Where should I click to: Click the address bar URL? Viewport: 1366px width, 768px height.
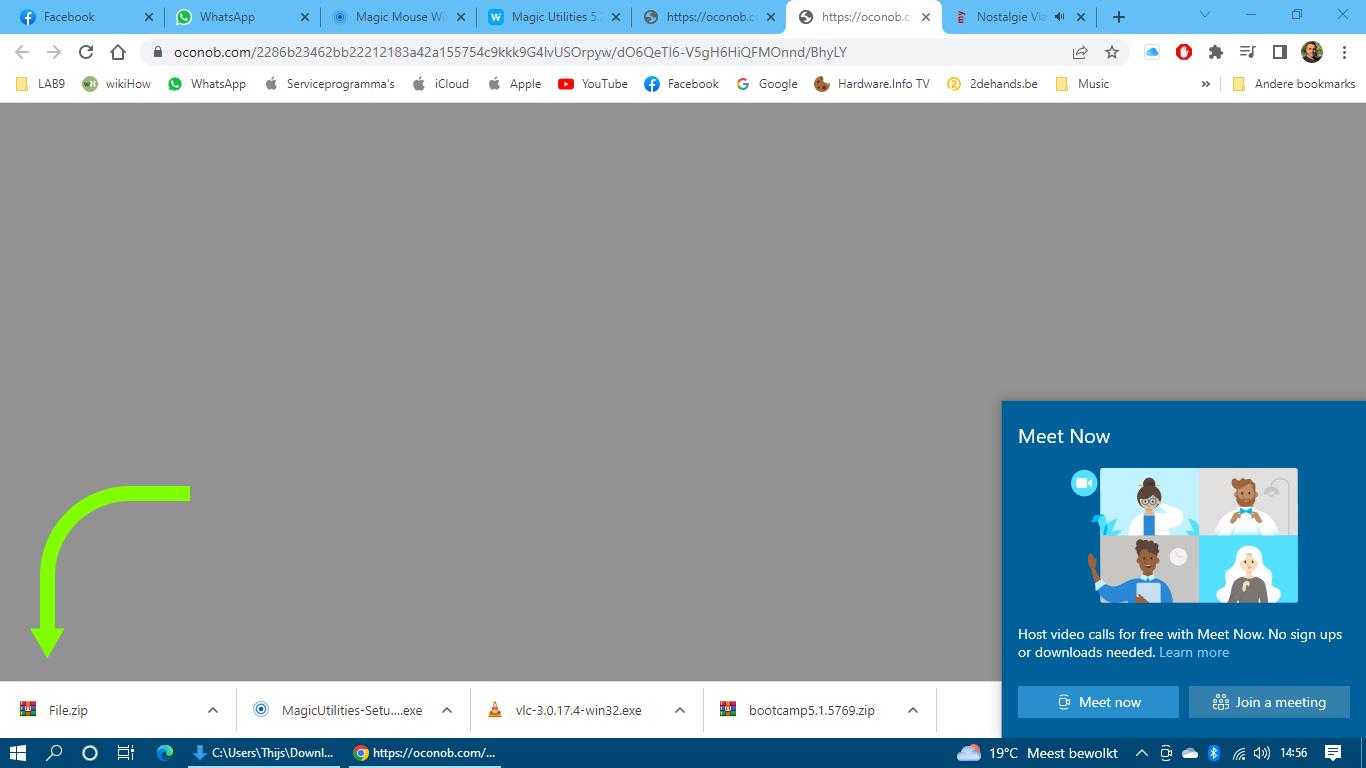(510, 52)
